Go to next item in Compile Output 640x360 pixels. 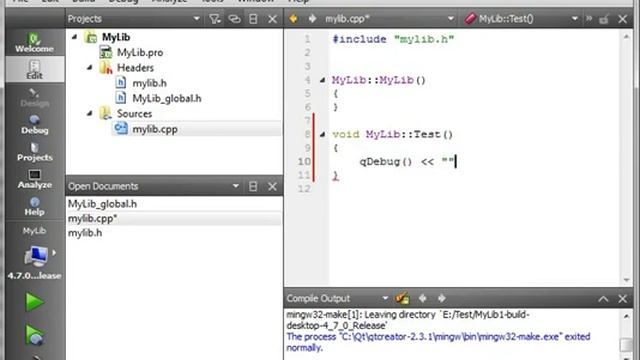tap(442, 299)
